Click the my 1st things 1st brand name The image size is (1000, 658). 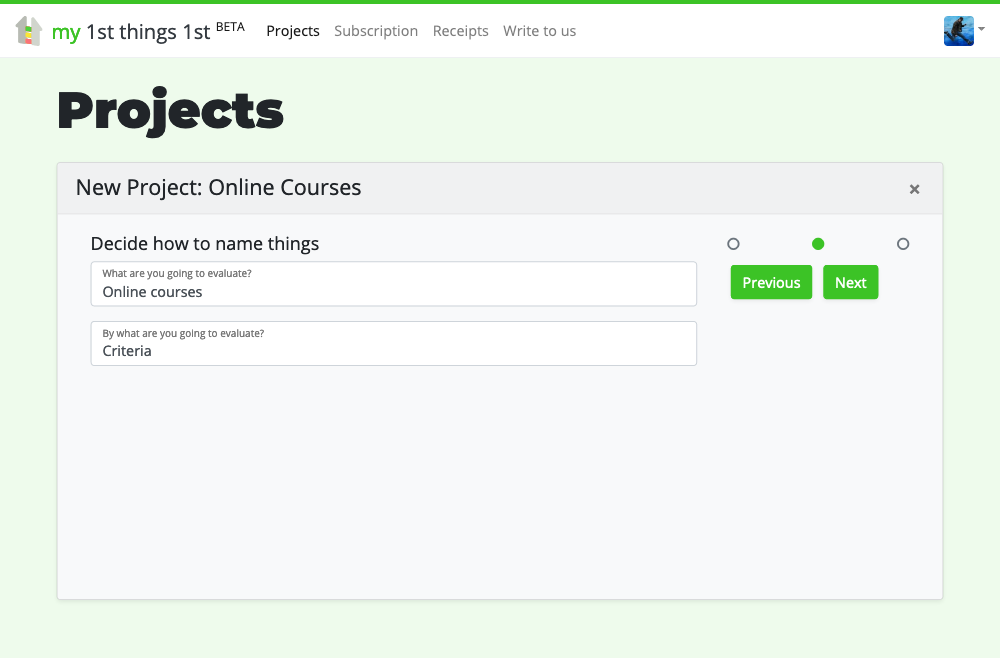(131, 32)
